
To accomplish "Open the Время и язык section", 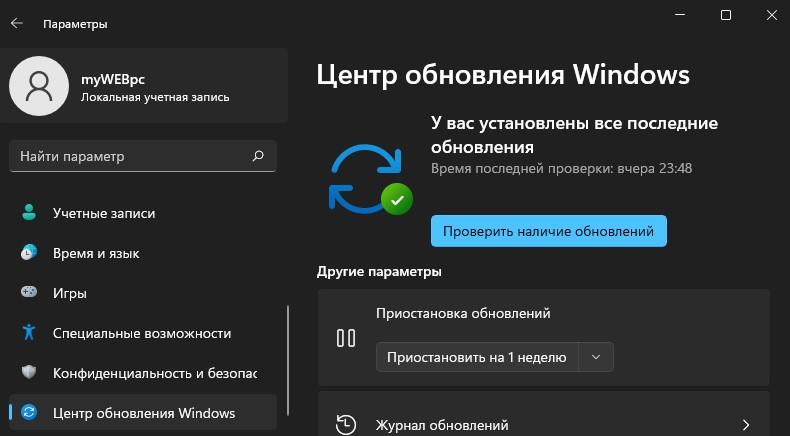I will pyautogui.click(x=143, y=253).
